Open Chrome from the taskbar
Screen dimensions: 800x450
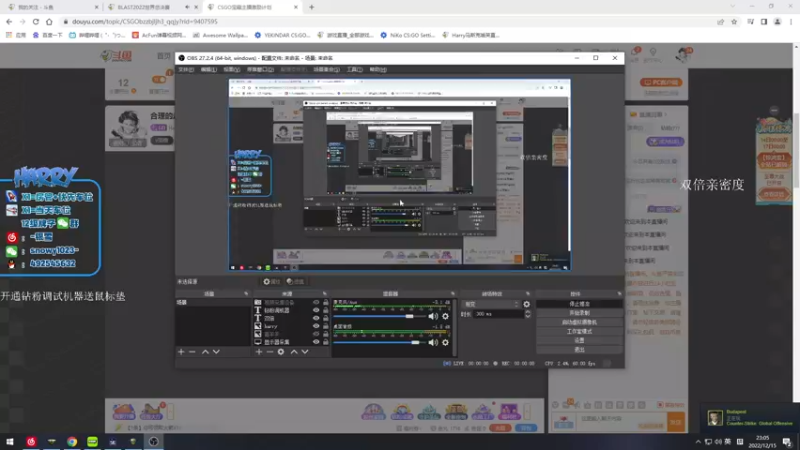(x=72, y=441)
